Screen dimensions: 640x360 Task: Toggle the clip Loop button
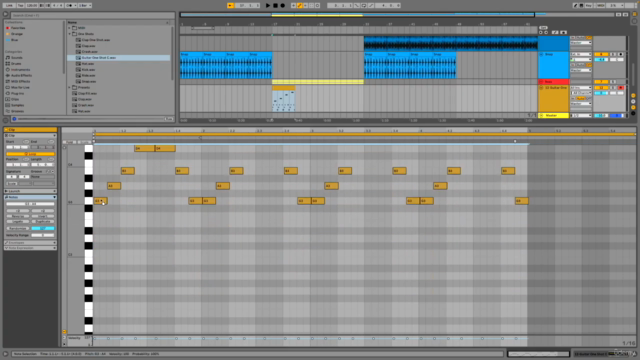[x=30, y=154]
